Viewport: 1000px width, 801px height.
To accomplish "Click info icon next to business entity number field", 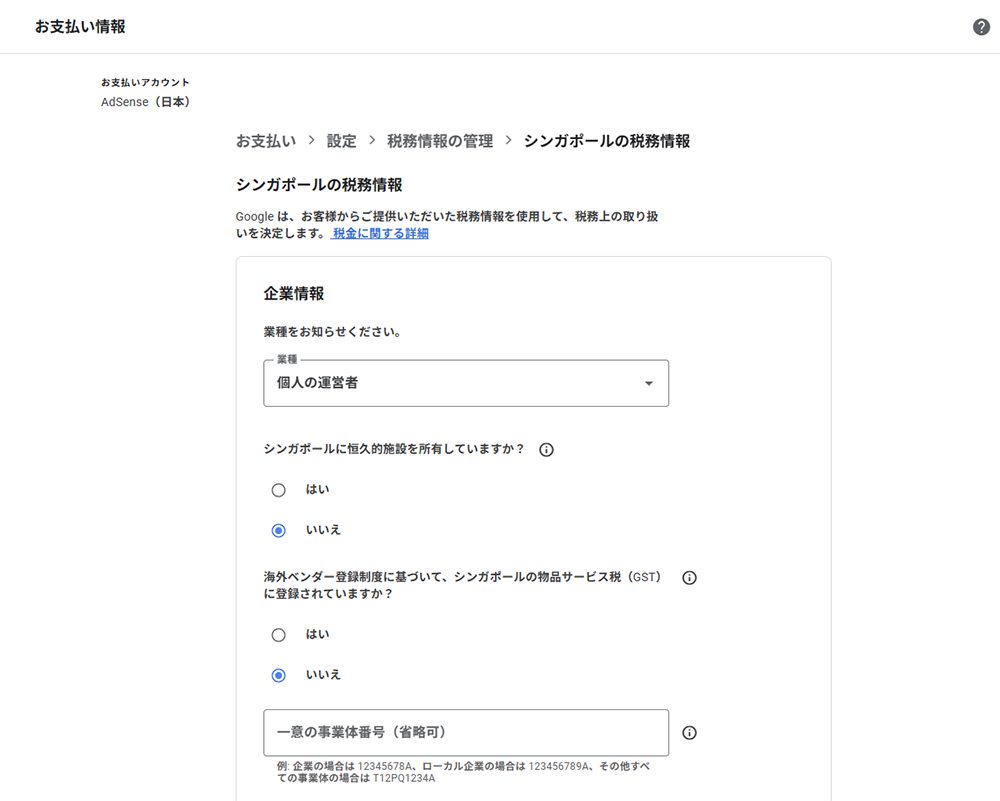I will tap(689, 733).
